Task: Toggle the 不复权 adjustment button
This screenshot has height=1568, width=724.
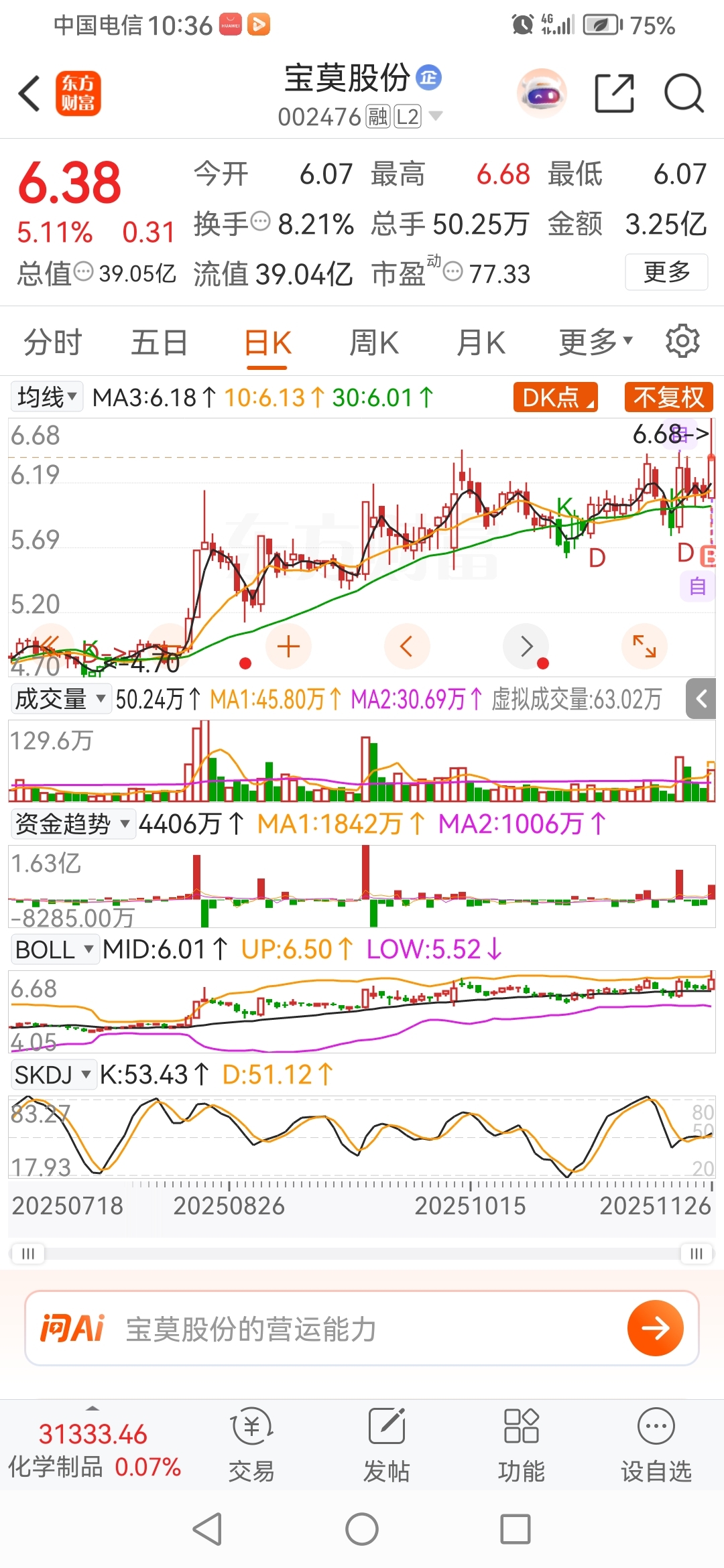Action: [x=669, y=397]
